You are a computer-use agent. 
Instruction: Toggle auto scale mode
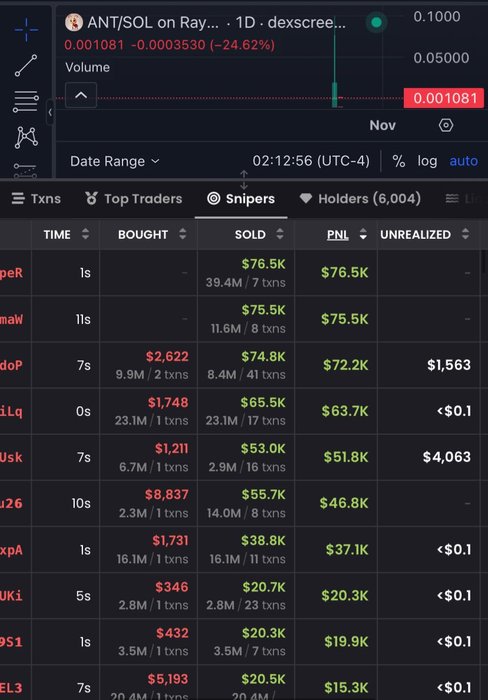(x=463, y=161)
